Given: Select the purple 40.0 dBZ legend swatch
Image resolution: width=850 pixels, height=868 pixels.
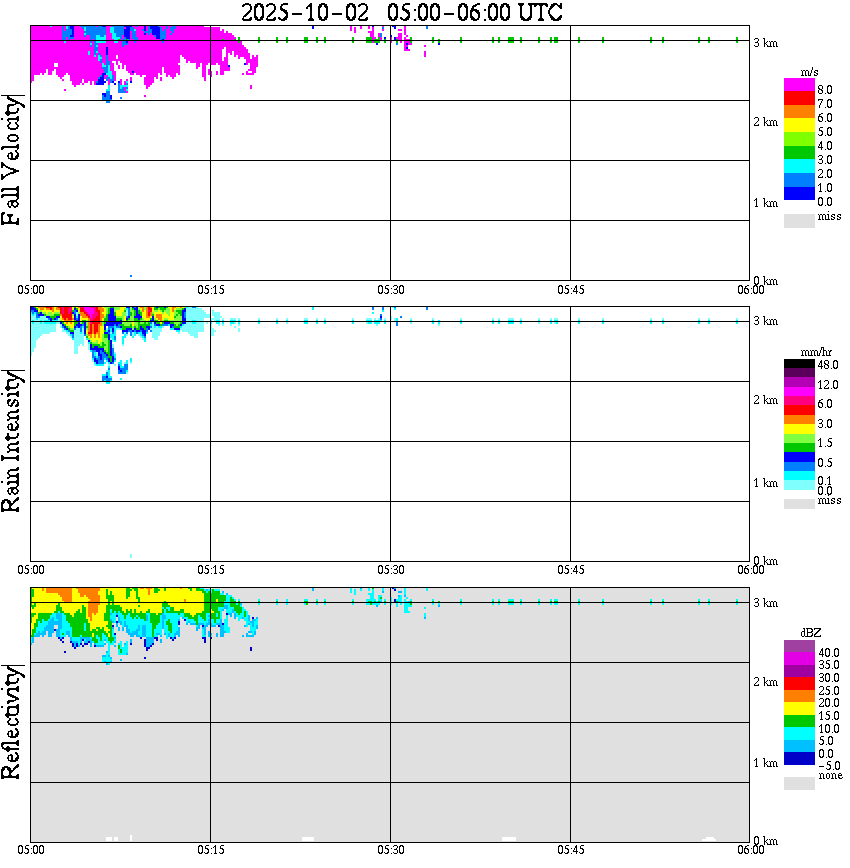Looking at the screenshot, I should (x=799, y=646).
